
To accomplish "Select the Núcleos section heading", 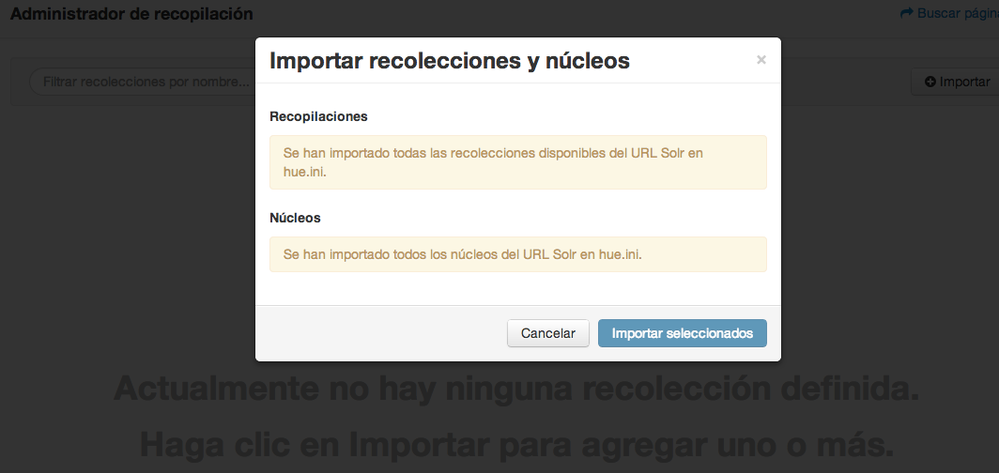I will tap(295, 218).
